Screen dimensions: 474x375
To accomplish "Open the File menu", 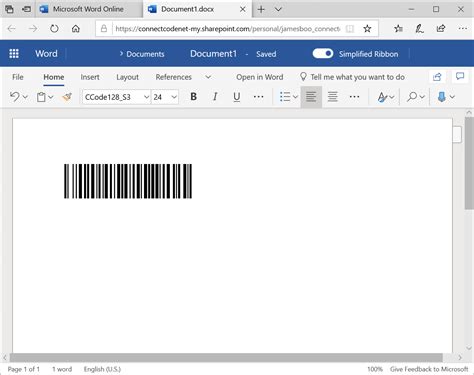I will click(18, 77).
